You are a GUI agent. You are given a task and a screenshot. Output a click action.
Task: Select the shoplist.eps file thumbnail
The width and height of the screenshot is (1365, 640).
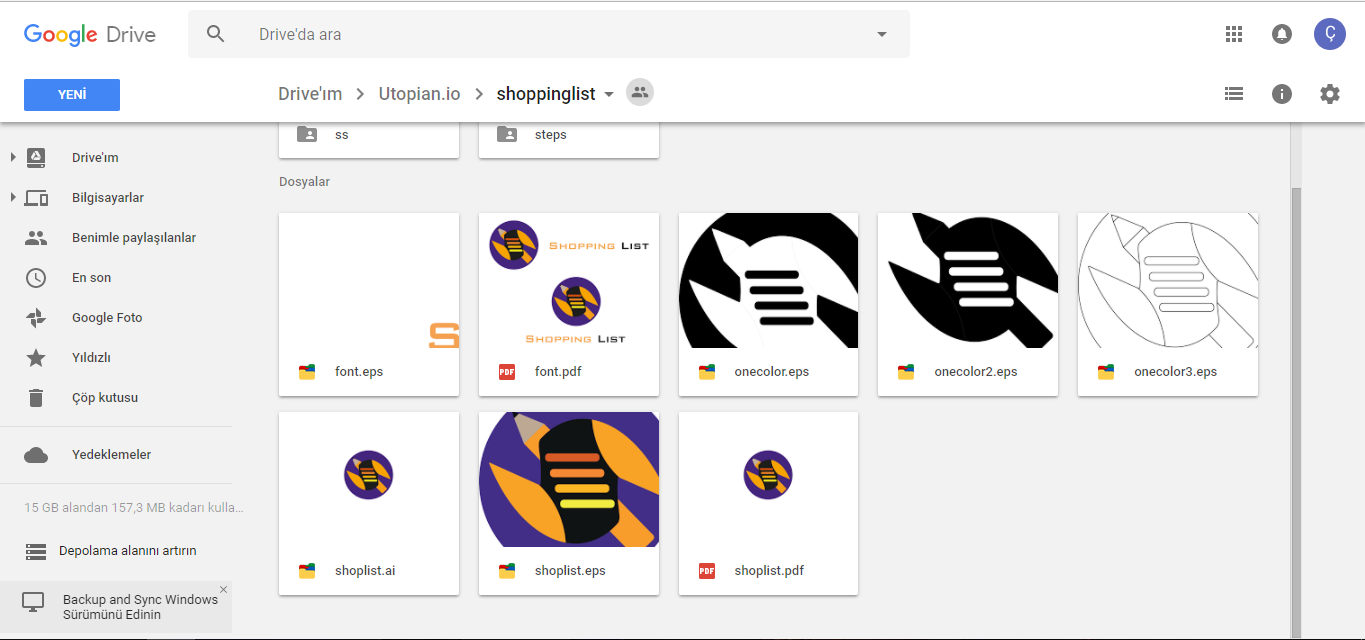click(569, 480)
